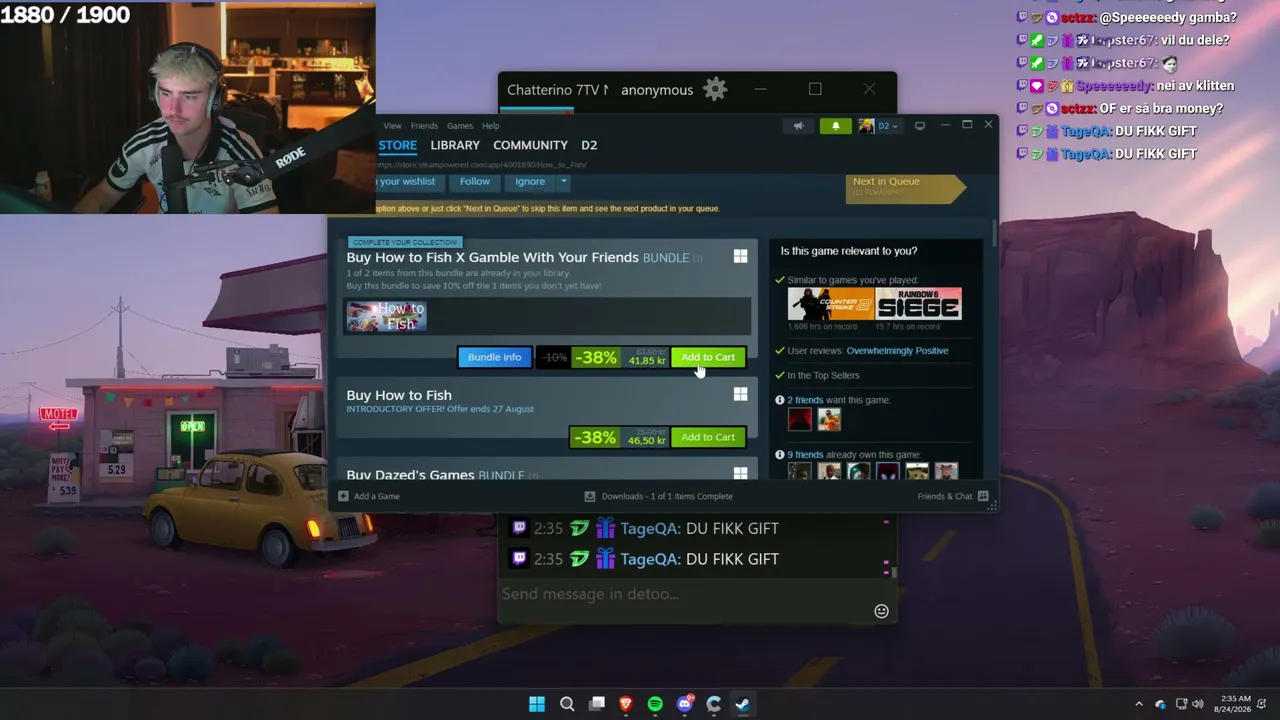Open Steam announcements megaphone icon
Screen dimensions: 1280x720
(798, 126)
